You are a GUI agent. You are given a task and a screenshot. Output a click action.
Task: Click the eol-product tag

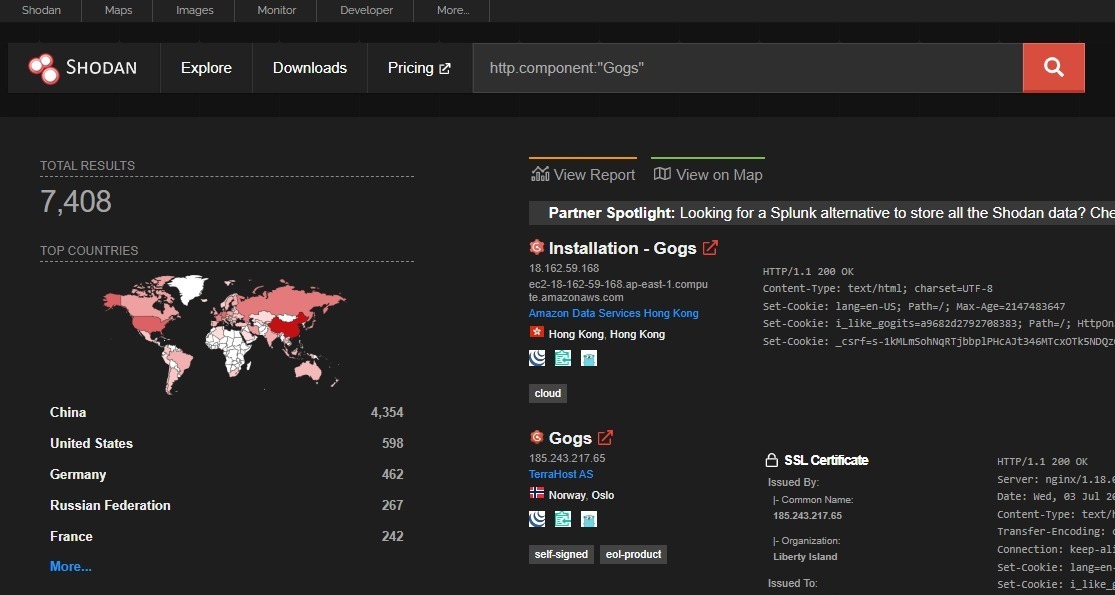(x=634, y=554)
